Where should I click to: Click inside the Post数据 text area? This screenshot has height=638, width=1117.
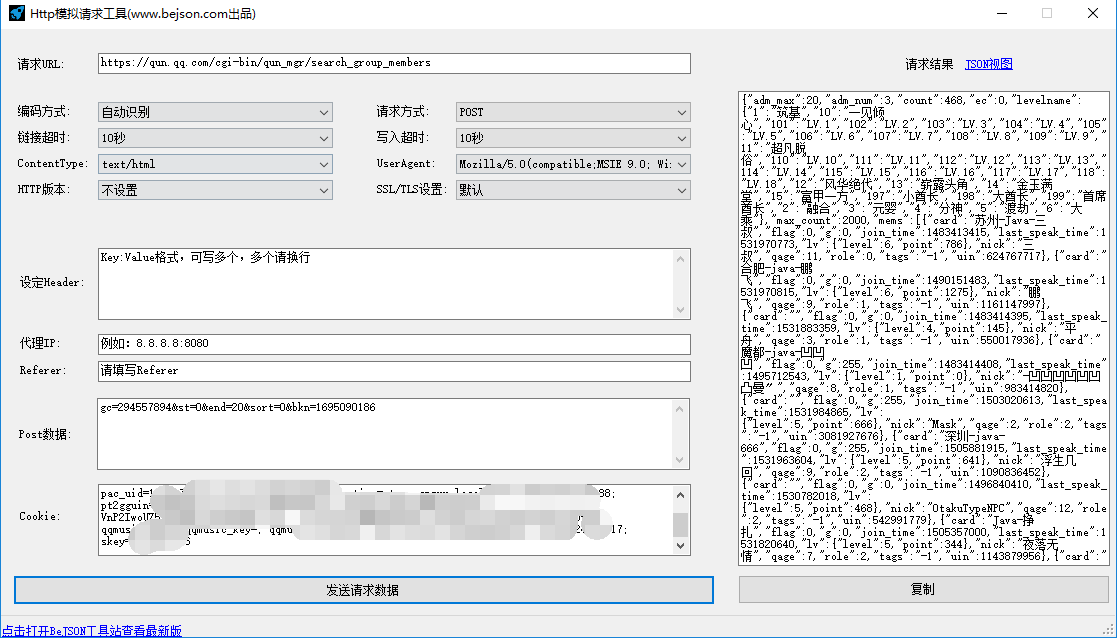click(385, 434)
